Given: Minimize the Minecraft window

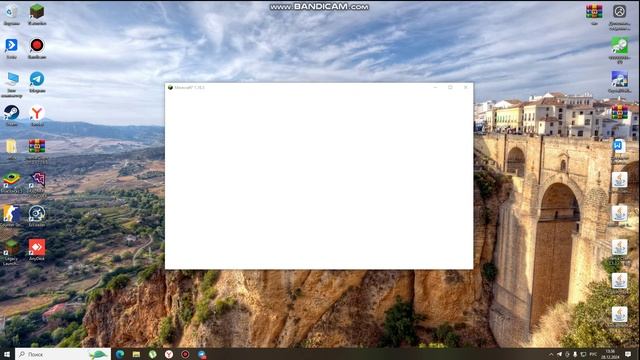Looking at the screenshot, I should tap(435, 87).
